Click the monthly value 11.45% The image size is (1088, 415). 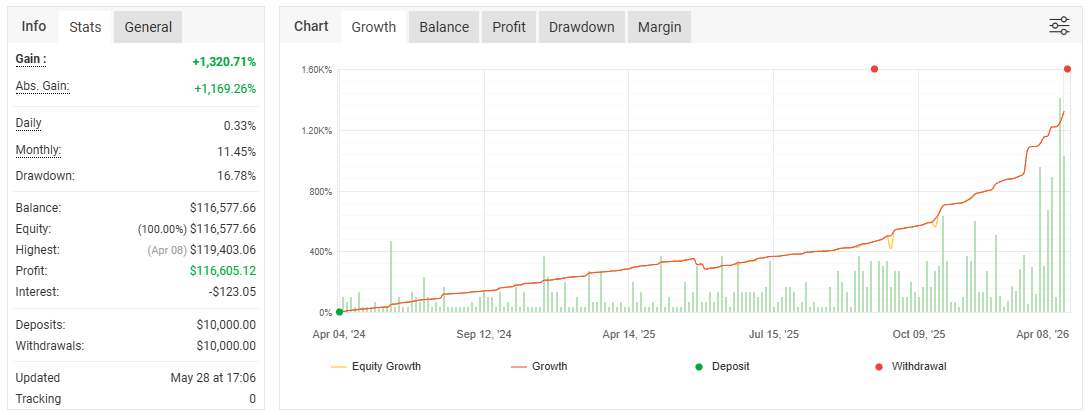(237, 151)
